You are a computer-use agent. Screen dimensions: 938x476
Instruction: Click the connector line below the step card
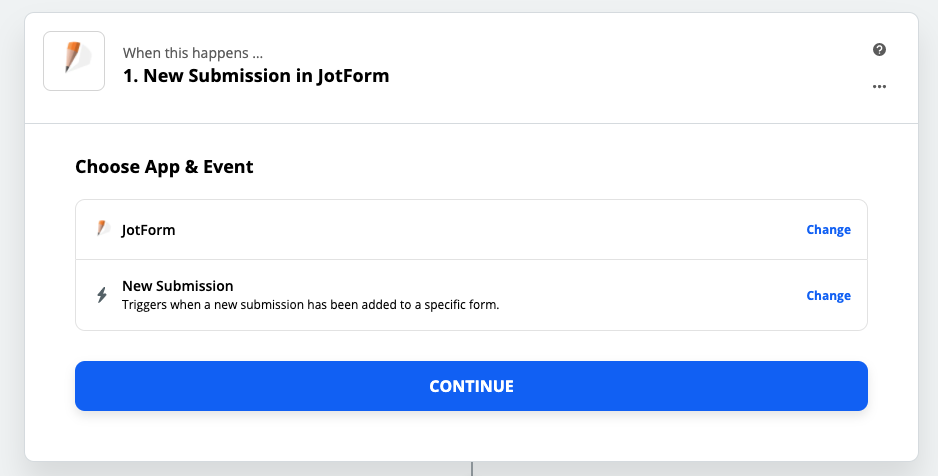pyautogui.click(x=471, y=468)
